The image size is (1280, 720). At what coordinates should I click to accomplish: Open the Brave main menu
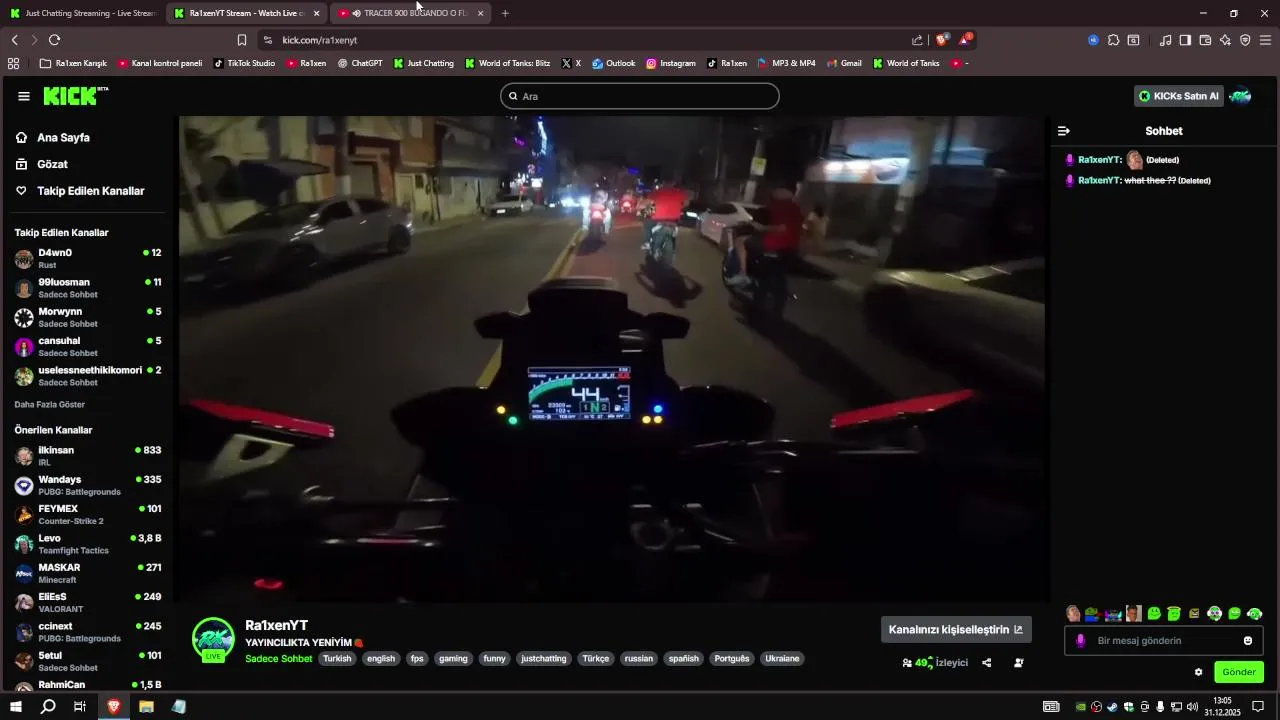coord(1265,40)
